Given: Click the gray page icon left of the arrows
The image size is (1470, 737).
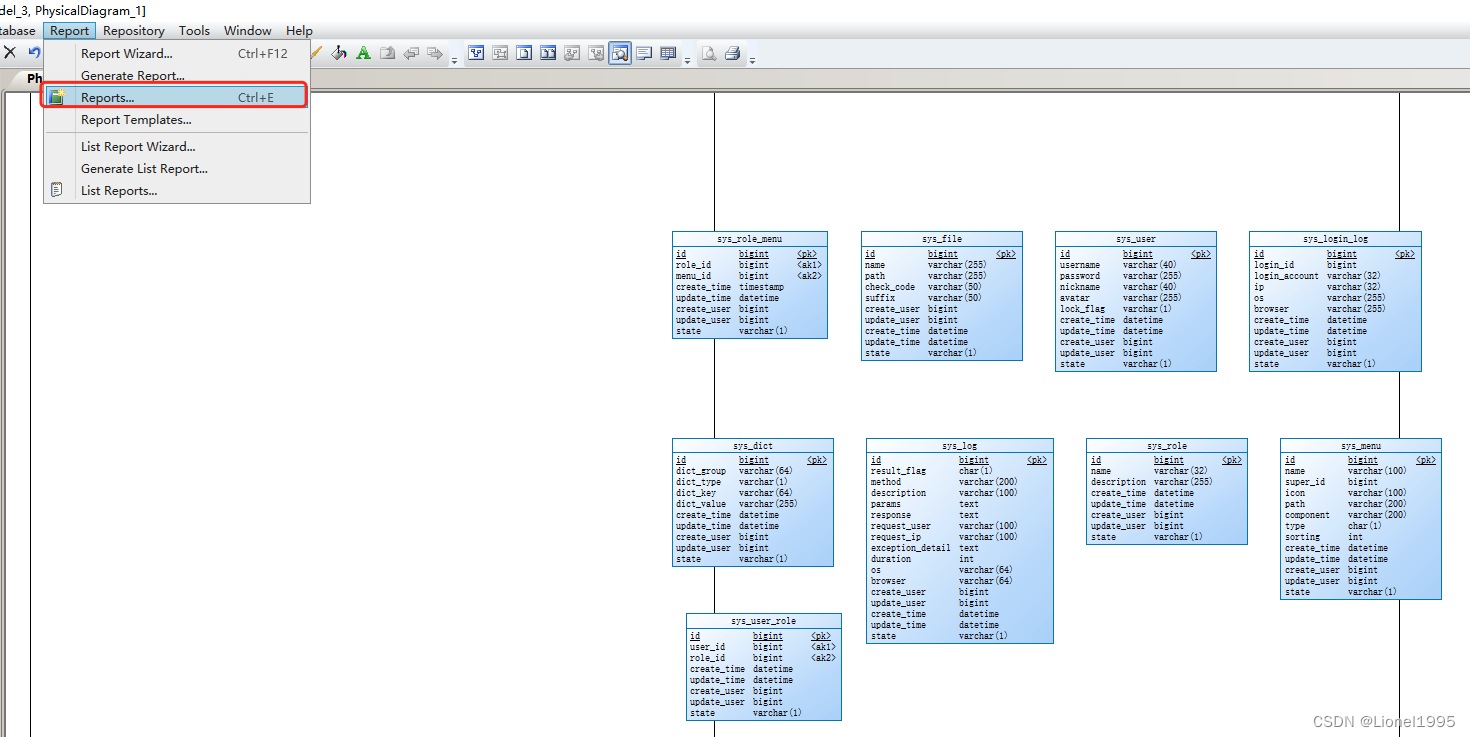Looking at the screenshot, I should pyautogui.click(x=387, y=53).
